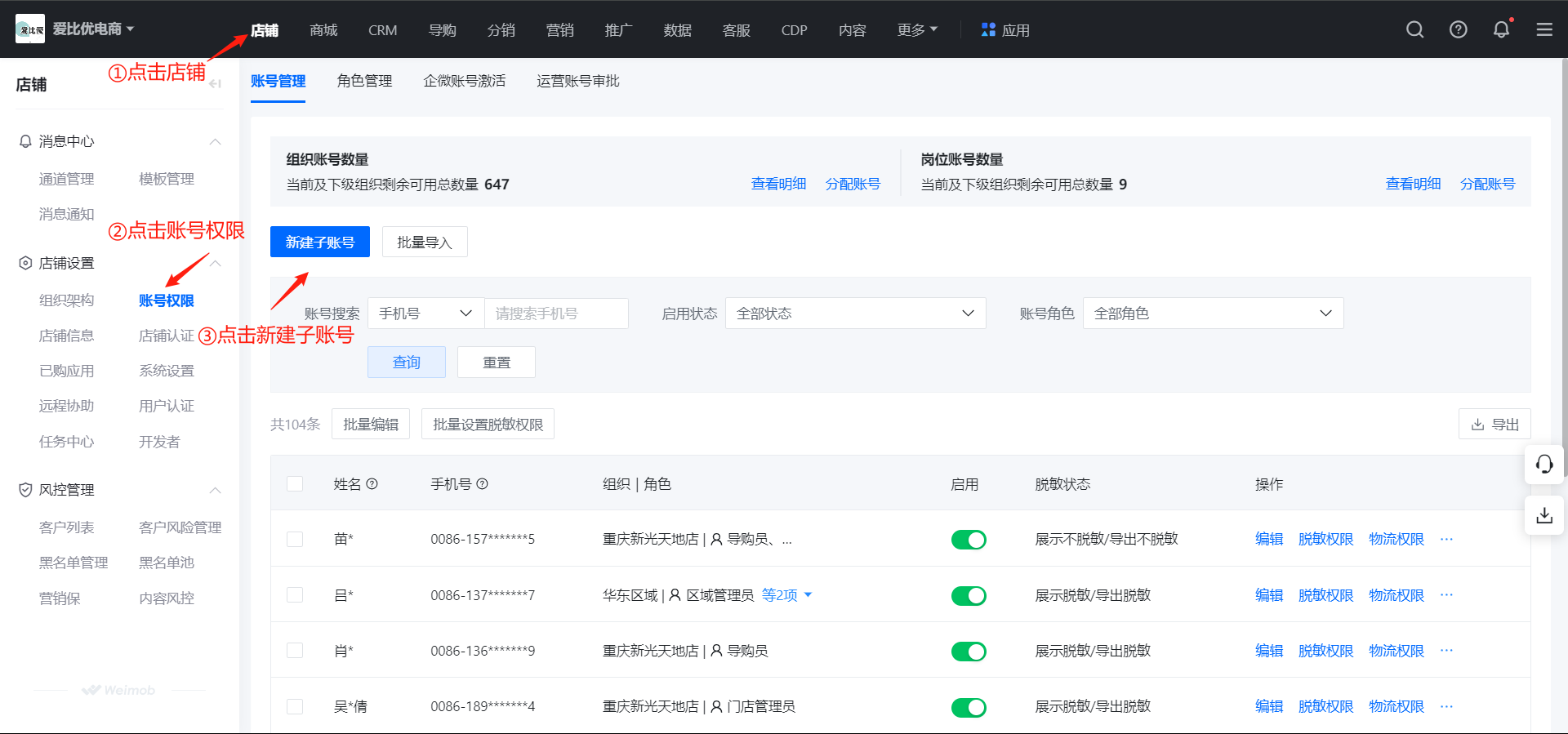This screenshot has height=734, width=1568.
Task: Open the 应用 apps grid icon
Action: (988, 29)
